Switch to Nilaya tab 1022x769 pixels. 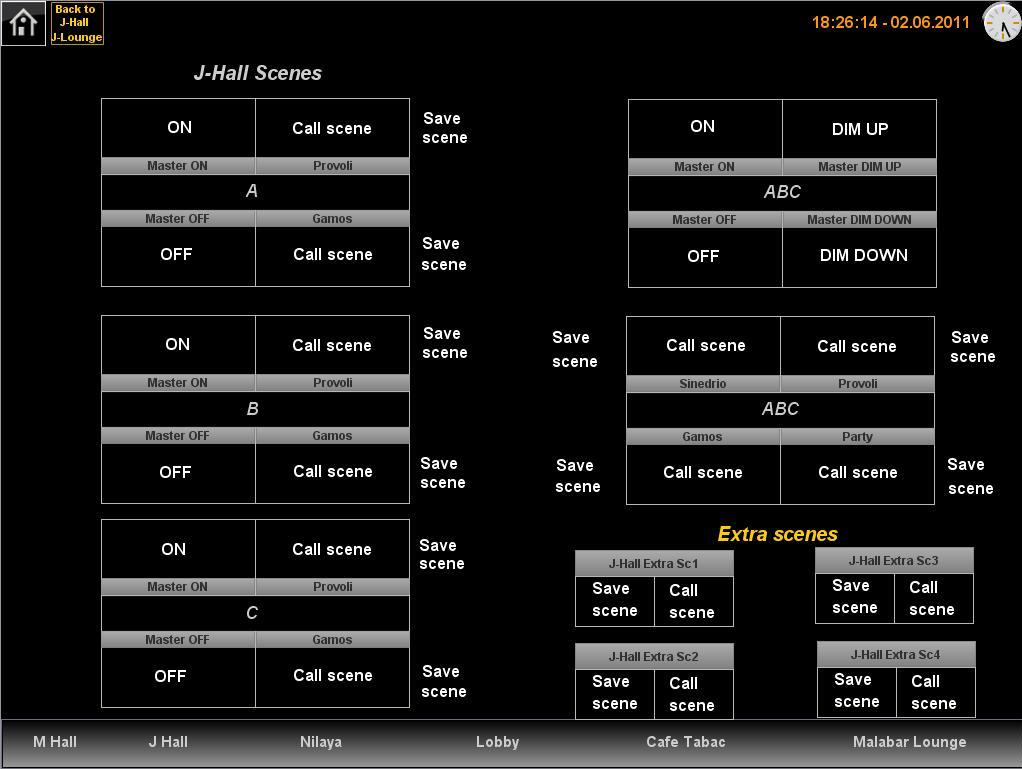(321, 742)
